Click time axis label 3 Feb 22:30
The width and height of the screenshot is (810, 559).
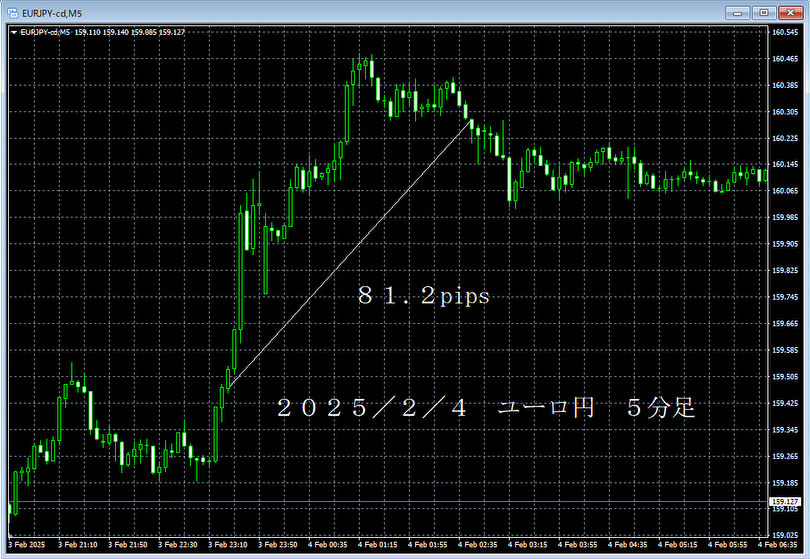coord(178,545)
